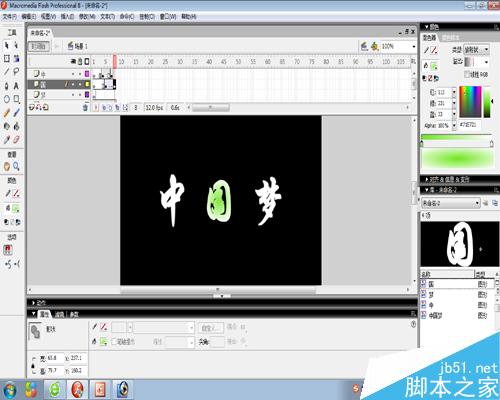
Task: Click the Onion Skin button in the timeline
Action: pos(104,107)
